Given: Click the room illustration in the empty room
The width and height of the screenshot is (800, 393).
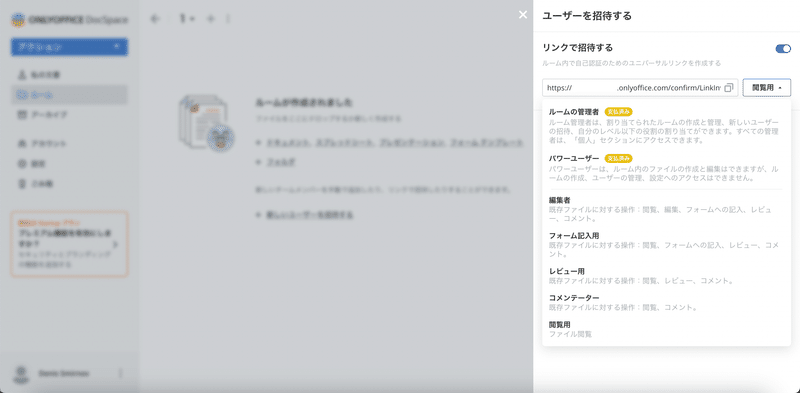Looking at the screenshot, I should 206,123.
